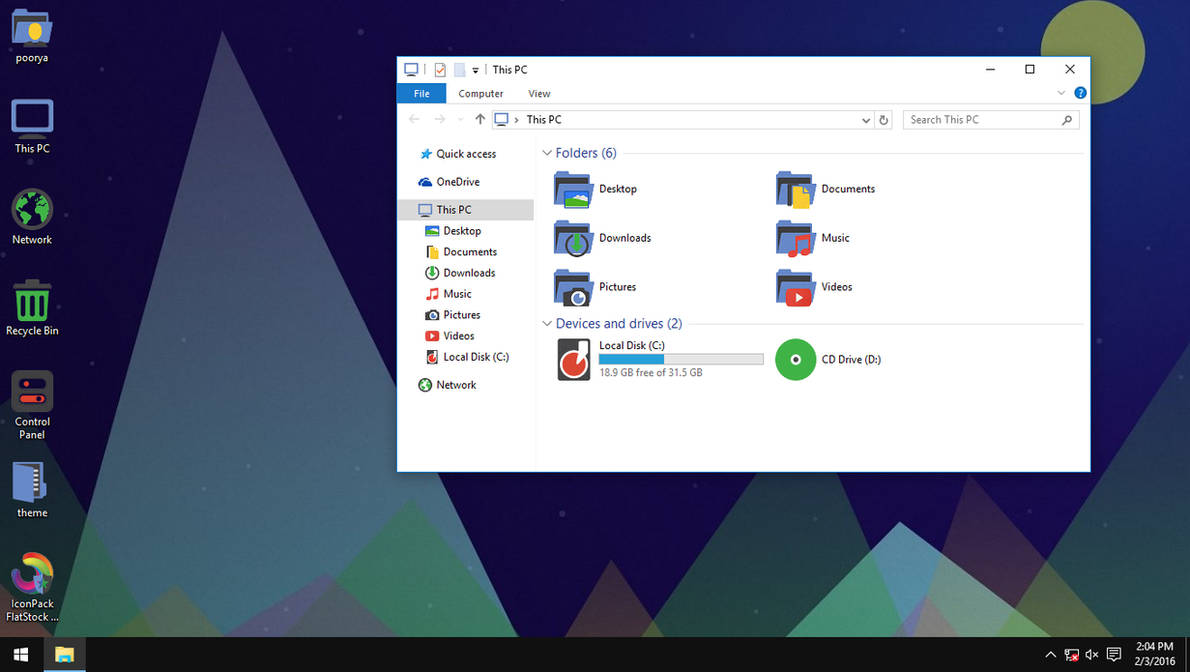Open the address bar history dropdown

(x=866, y=120)
